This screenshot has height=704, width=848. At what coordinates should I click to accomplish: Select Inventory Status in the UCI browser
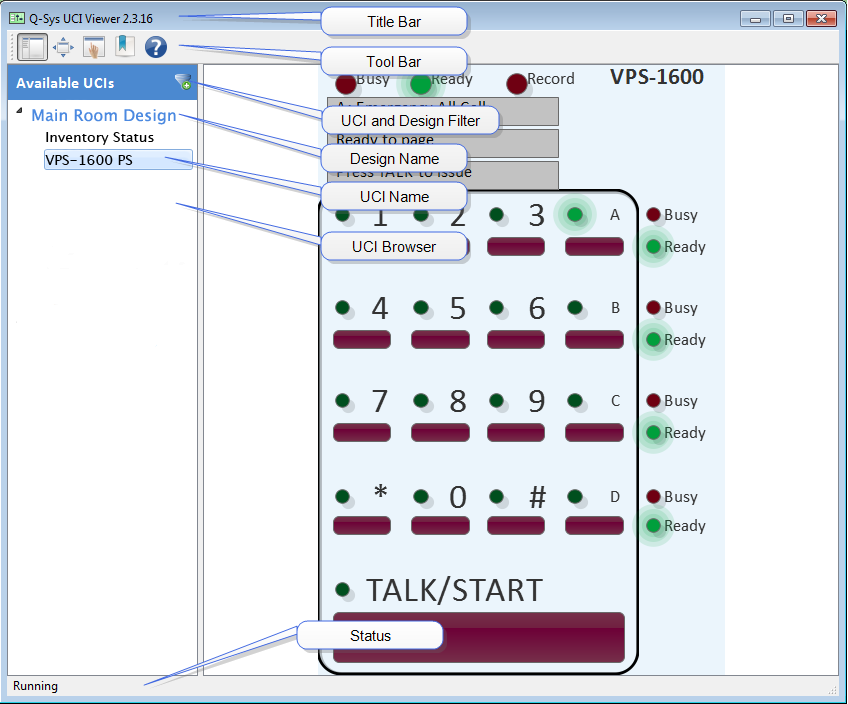click(x=100, y=137)
